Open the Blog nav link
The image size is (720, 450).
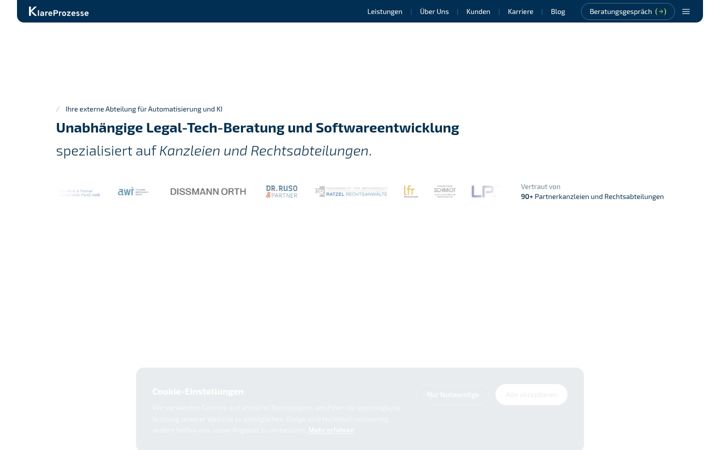click(557, 11)
